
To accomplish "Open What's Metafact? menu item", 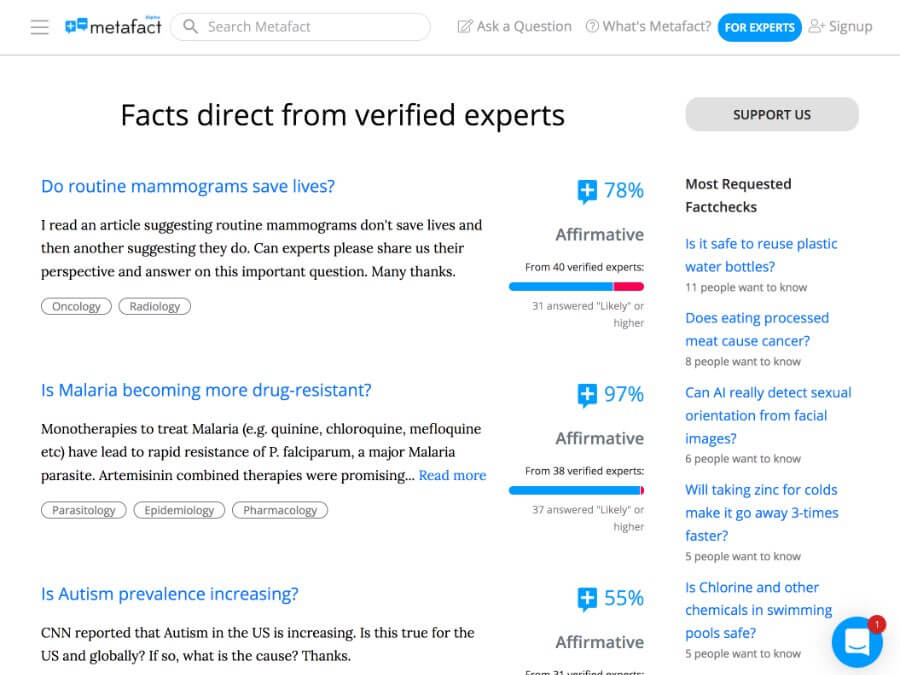I will point(648,27).
